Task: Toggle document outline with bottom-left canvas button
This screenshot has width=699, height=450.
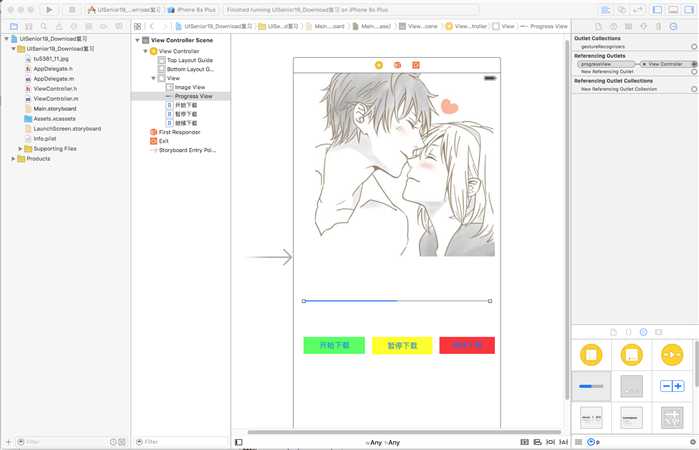Action: click(239, 442)
